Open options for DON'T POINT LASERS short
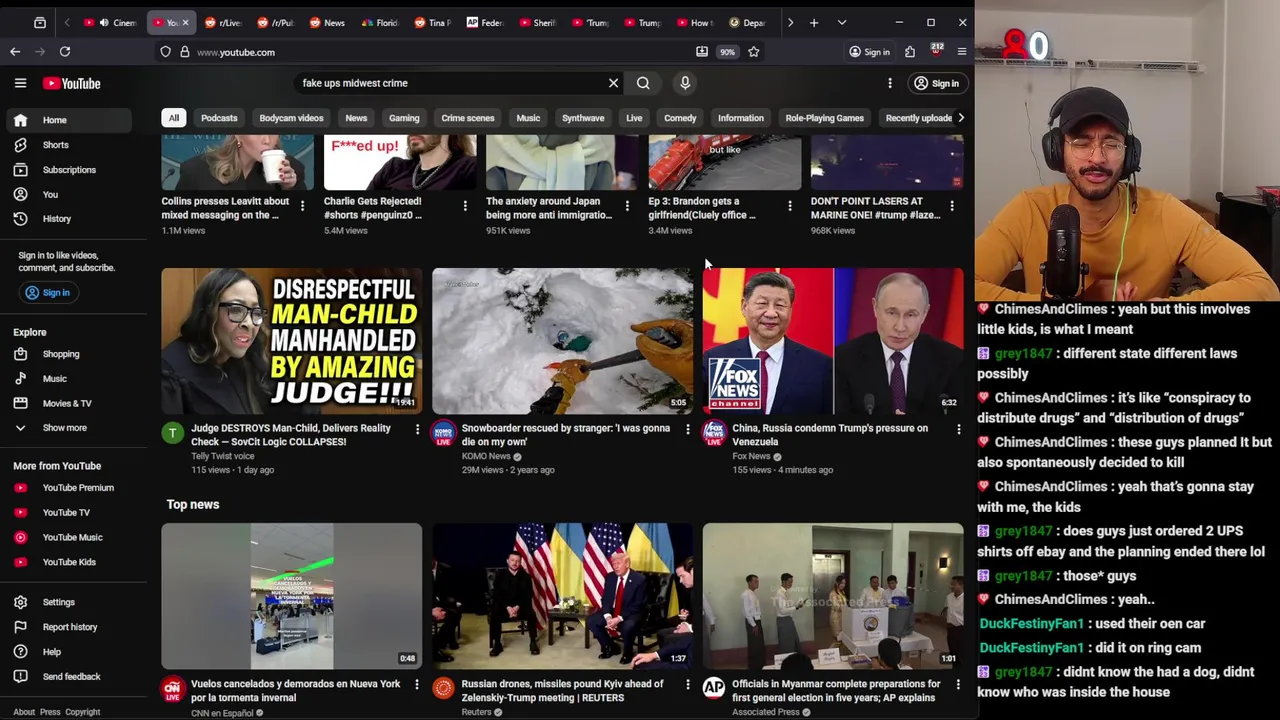Image resolution: width=1280 pixels, height=720 pixels. 951,206
